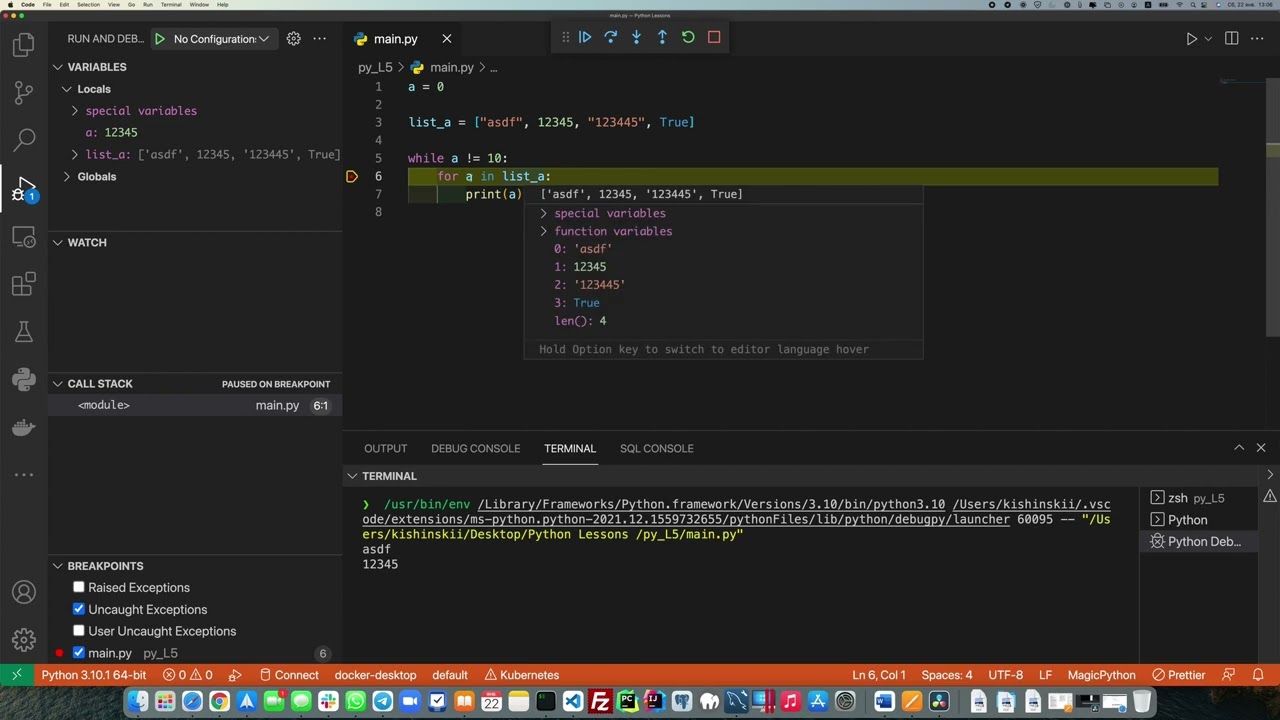Open notifications bell in status bar
Viewport: 1280px width, 720px height.
tap(1258, 675)
